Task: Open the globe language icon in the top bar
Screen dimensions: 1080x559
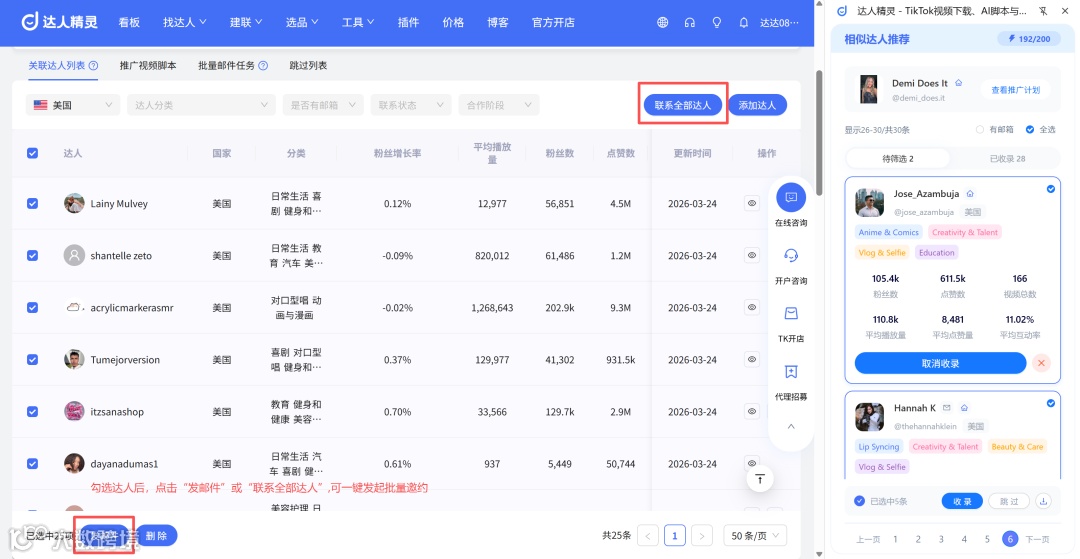Action: 663,22
